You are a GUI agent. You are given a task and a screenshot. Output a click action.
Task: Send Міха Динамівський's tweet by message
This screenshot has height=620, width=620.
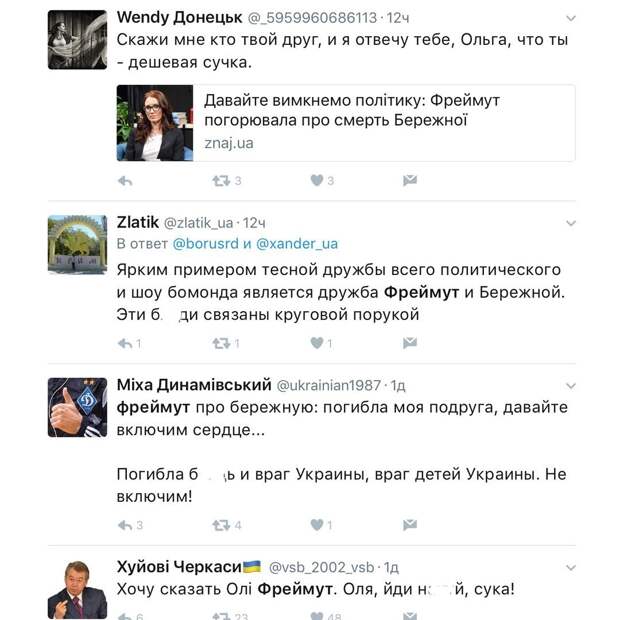pos(410,525)
